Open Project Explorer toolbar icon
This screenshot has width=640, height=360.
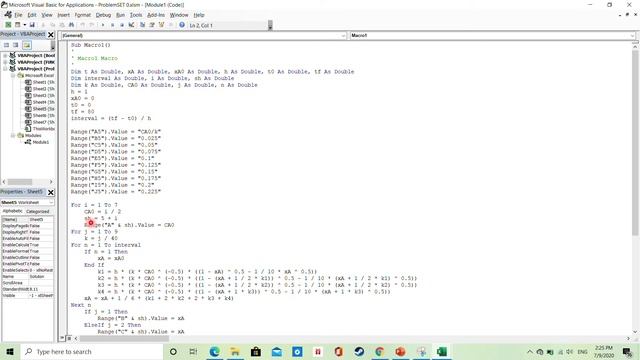[x=142, y=25]
